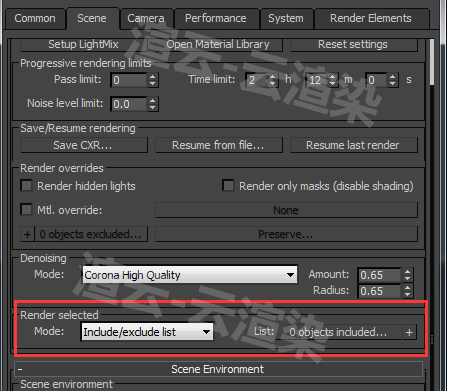Select the Scene tab
Image resolution: width=452 pixels, height=391 pixels.
coord(92,18)
